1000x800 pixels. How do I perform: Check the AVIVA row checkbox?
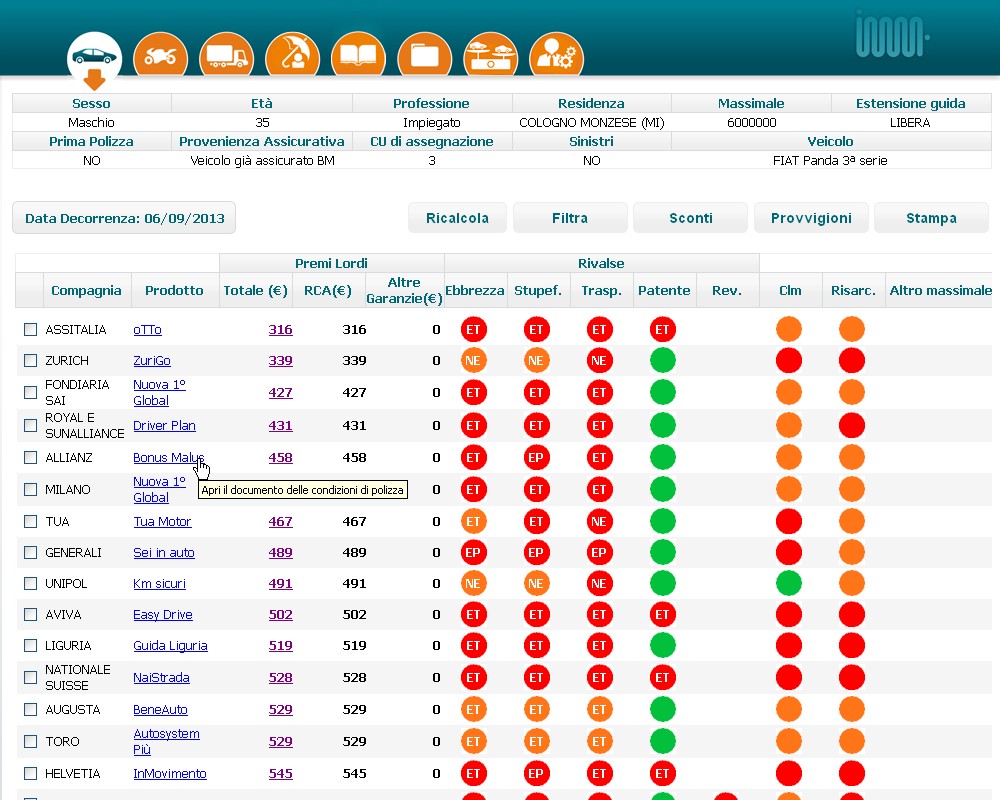[x=31, y=614]
